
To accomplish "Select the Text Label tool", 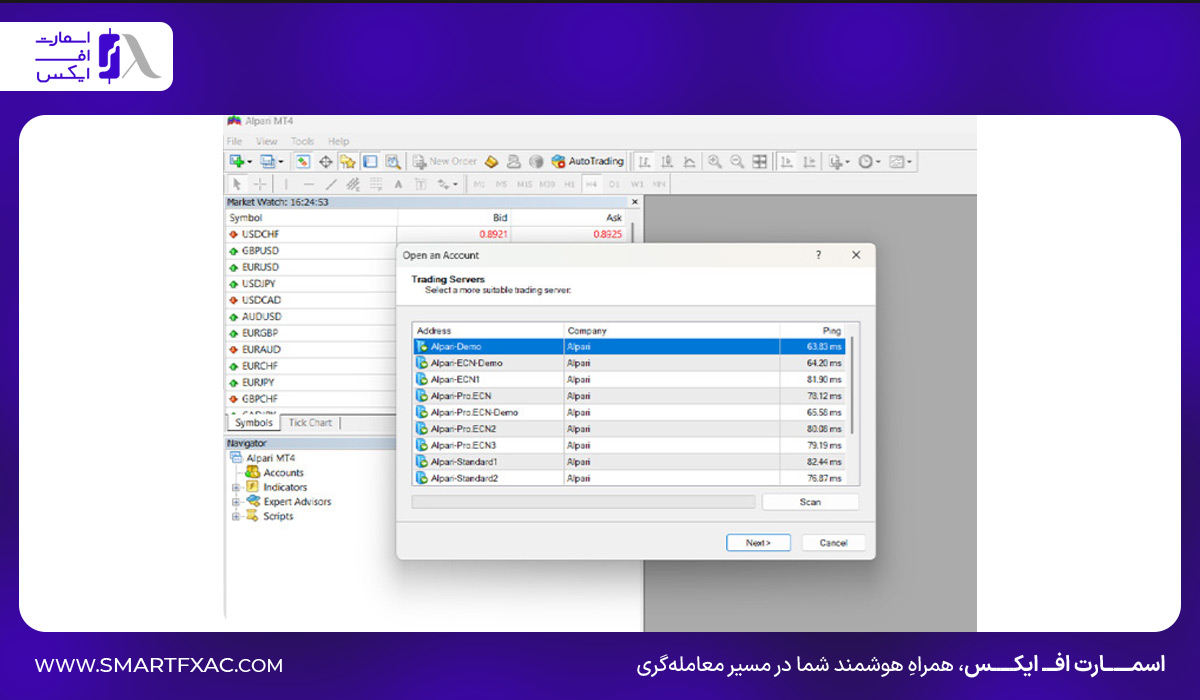I will coord(420,184).
